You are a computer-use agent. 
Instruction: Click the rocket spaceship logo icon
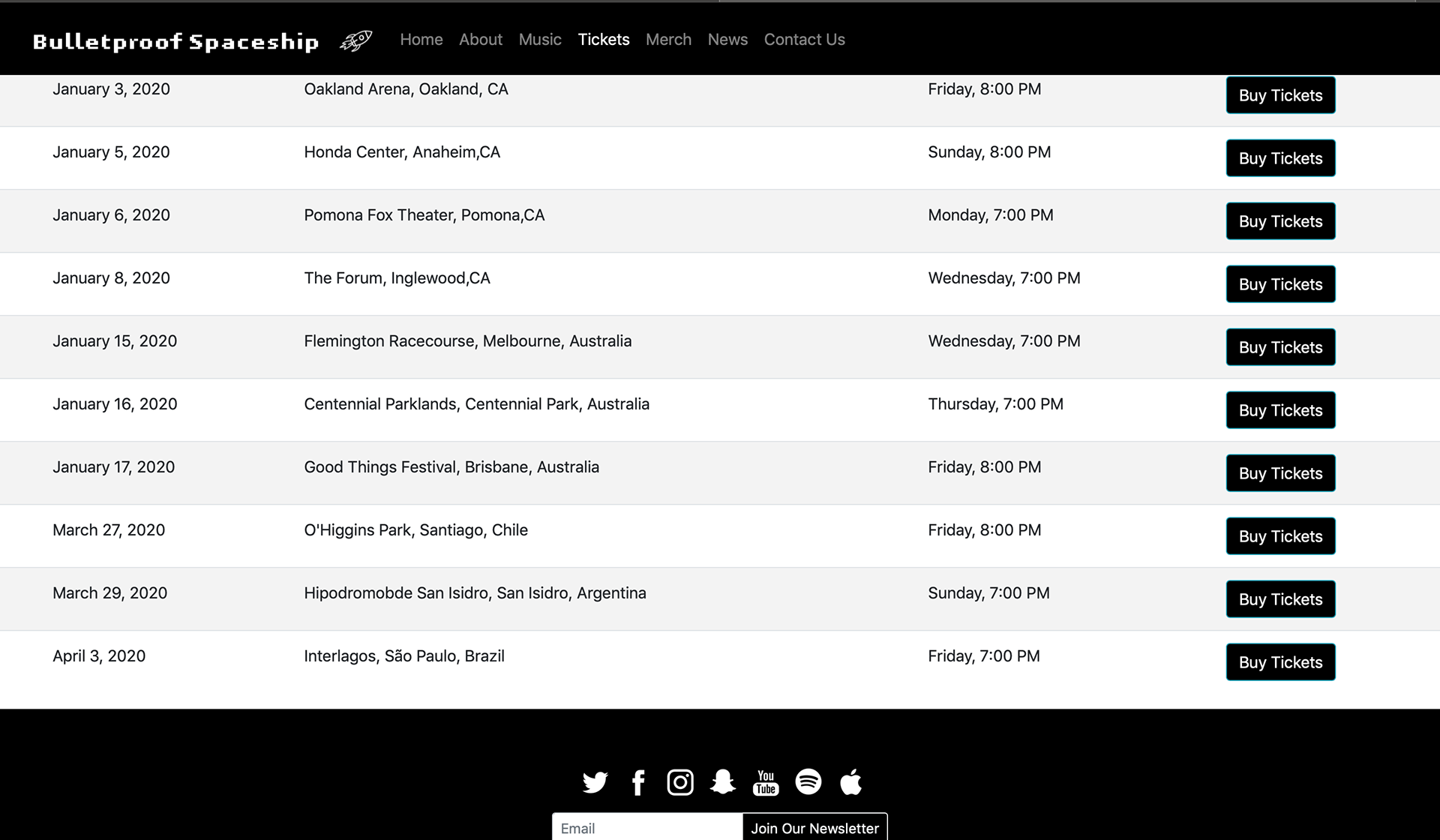coord(356,40)
